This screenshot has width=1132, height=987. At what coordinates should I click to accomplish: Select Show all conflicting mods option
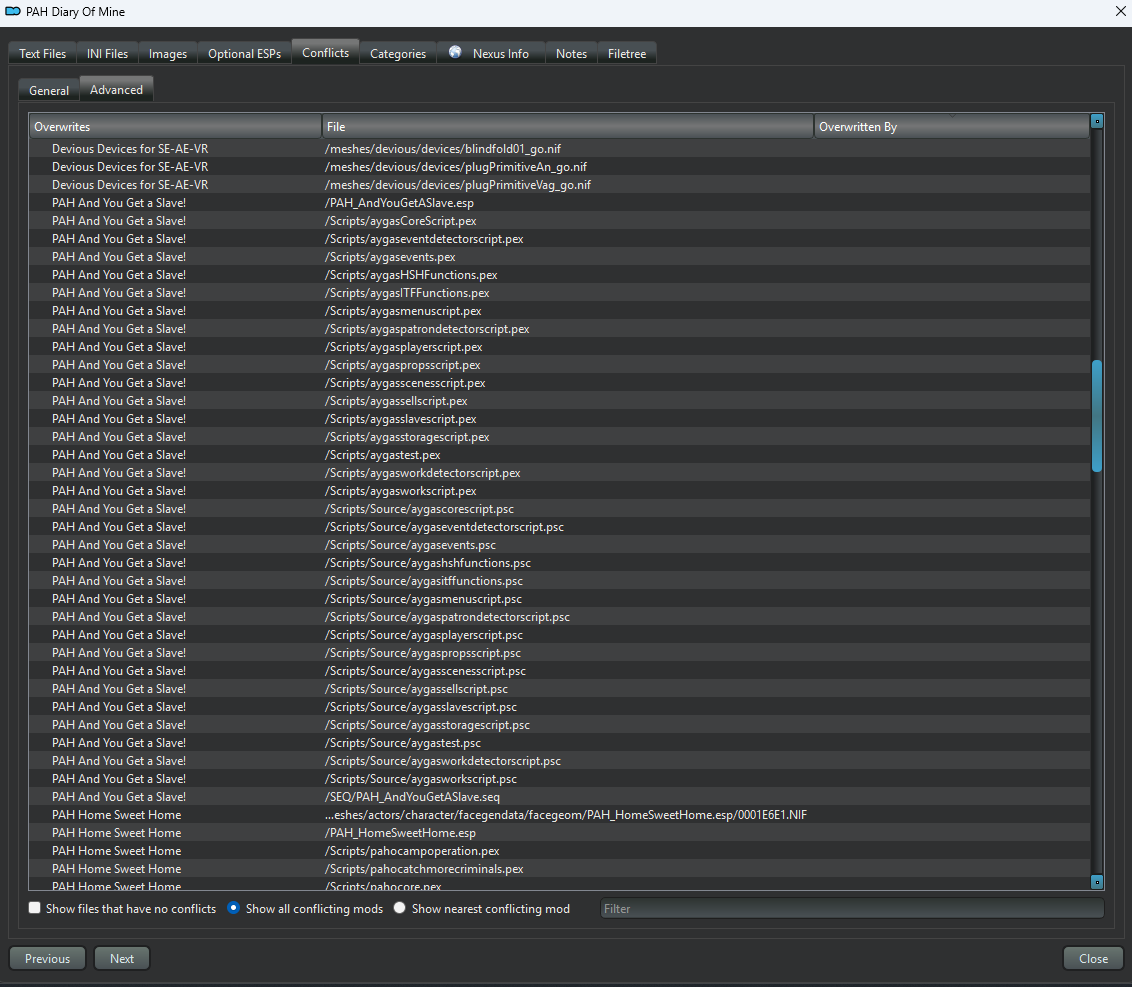pos(305,908)
